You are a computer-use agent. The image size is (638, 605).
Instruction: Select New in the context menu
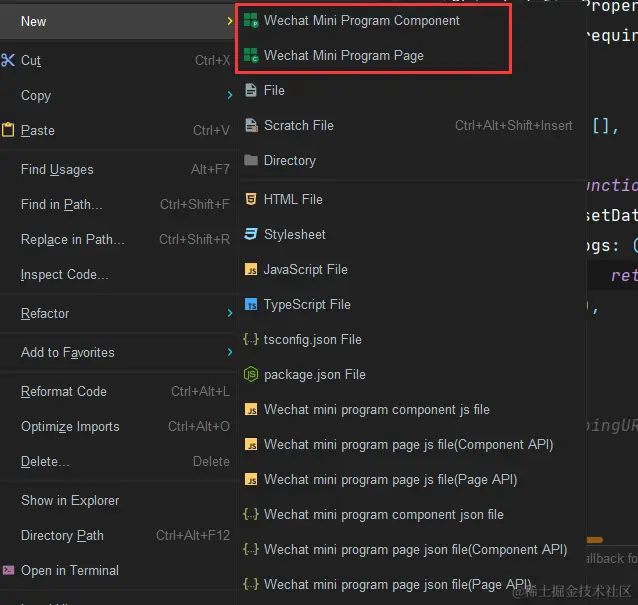pos(118,21)
